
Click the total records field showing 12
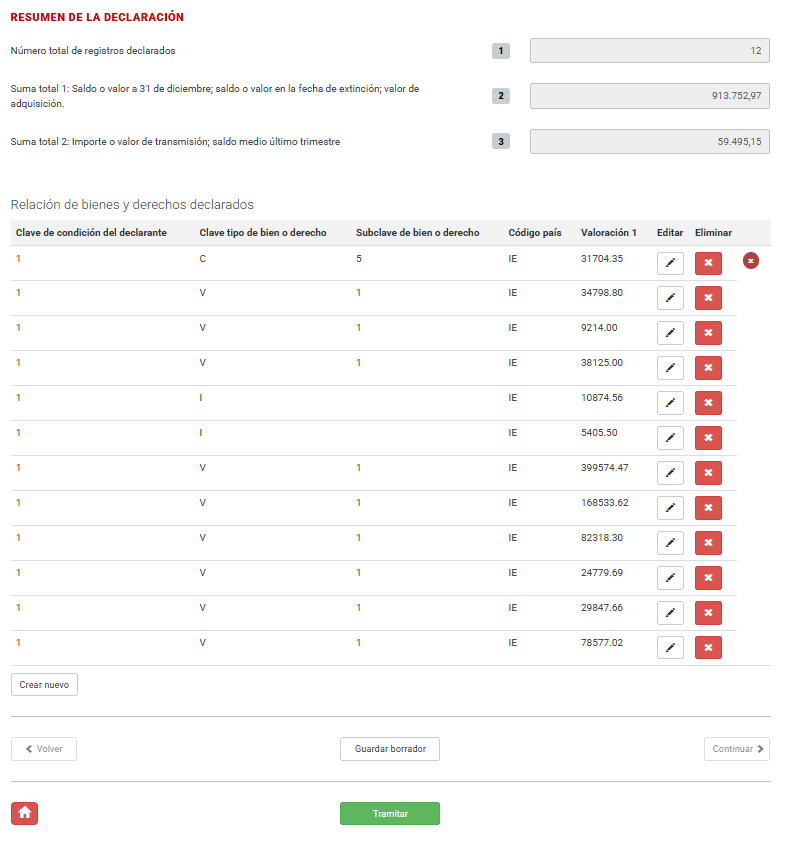click(649, 51)
